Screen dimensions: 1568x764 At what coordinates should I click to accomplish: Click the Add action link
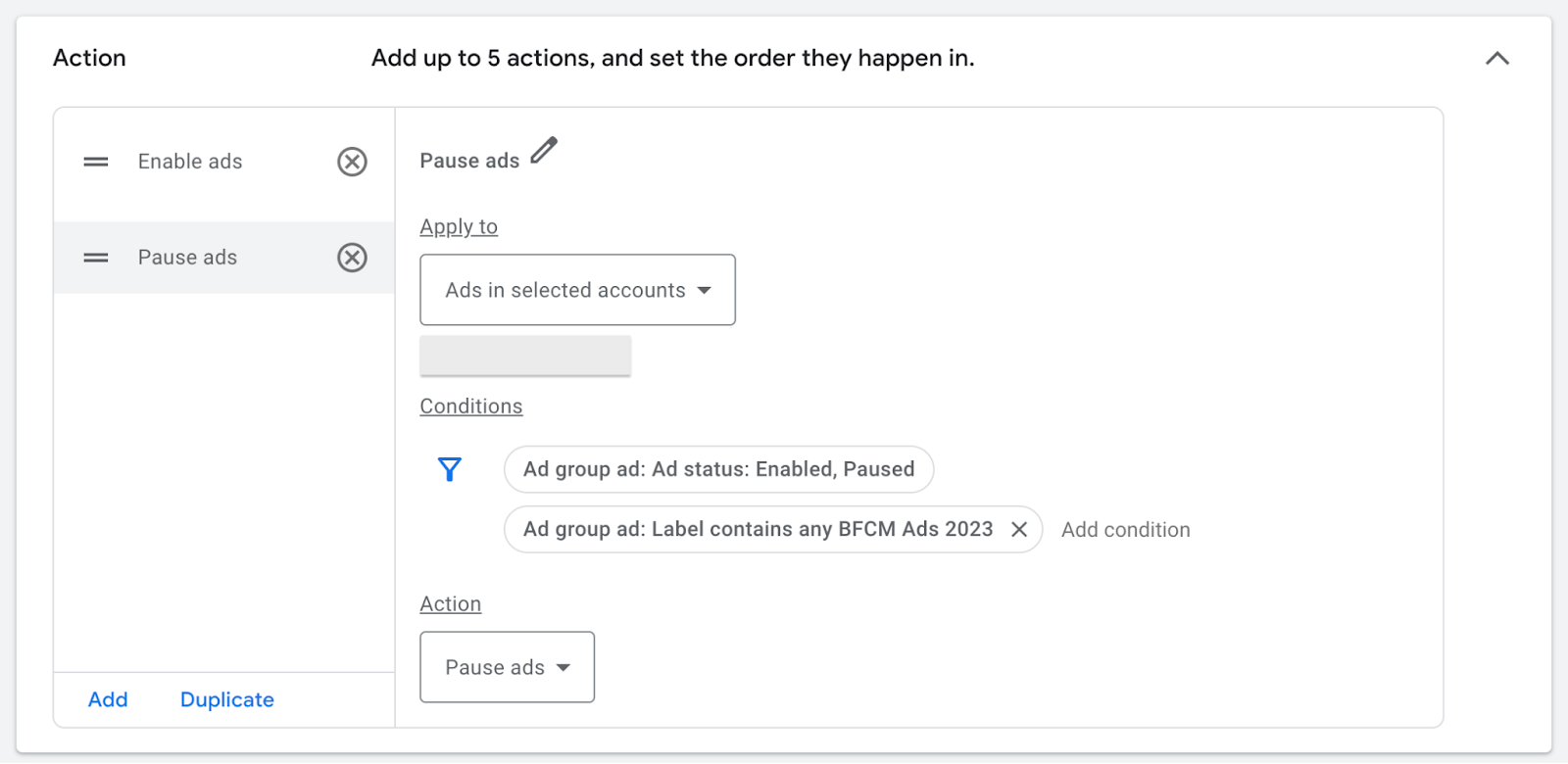[108, 699]
